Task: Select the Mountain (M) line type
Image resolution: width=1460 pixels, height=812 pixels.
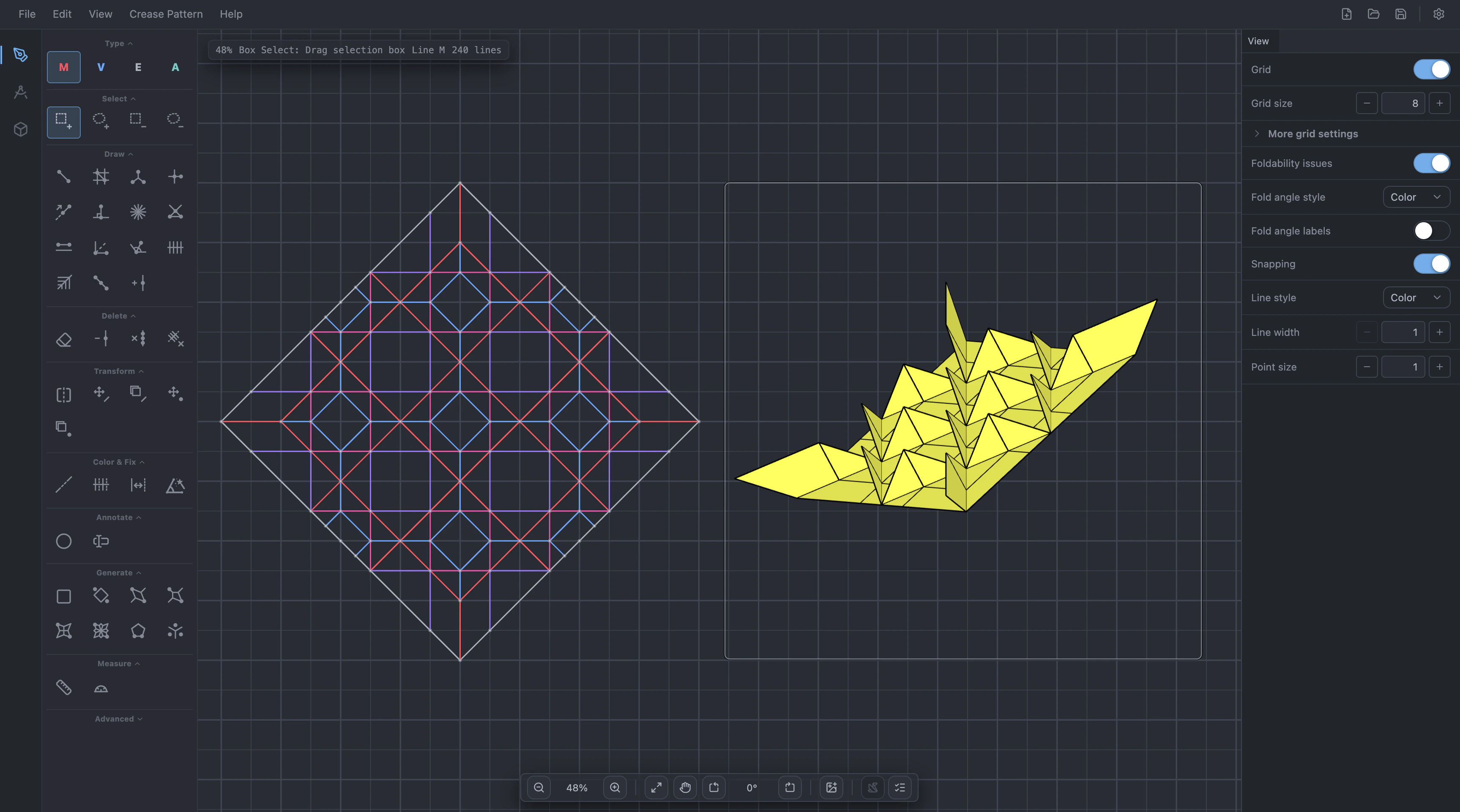Action: (x=63, y=68)
